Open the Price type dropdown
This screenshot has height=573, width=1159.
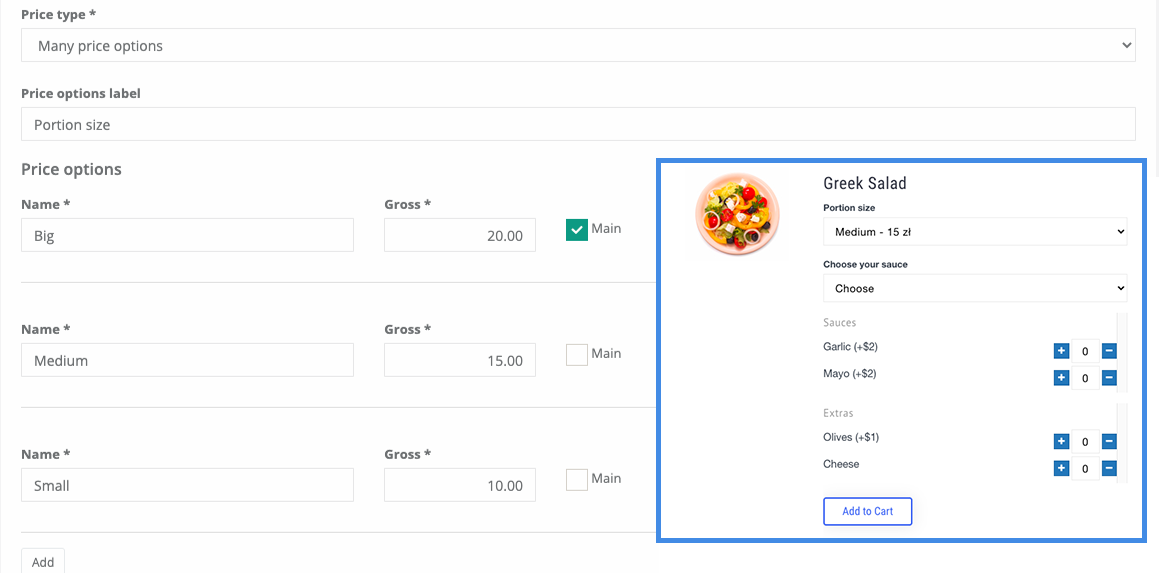(578, 46)
